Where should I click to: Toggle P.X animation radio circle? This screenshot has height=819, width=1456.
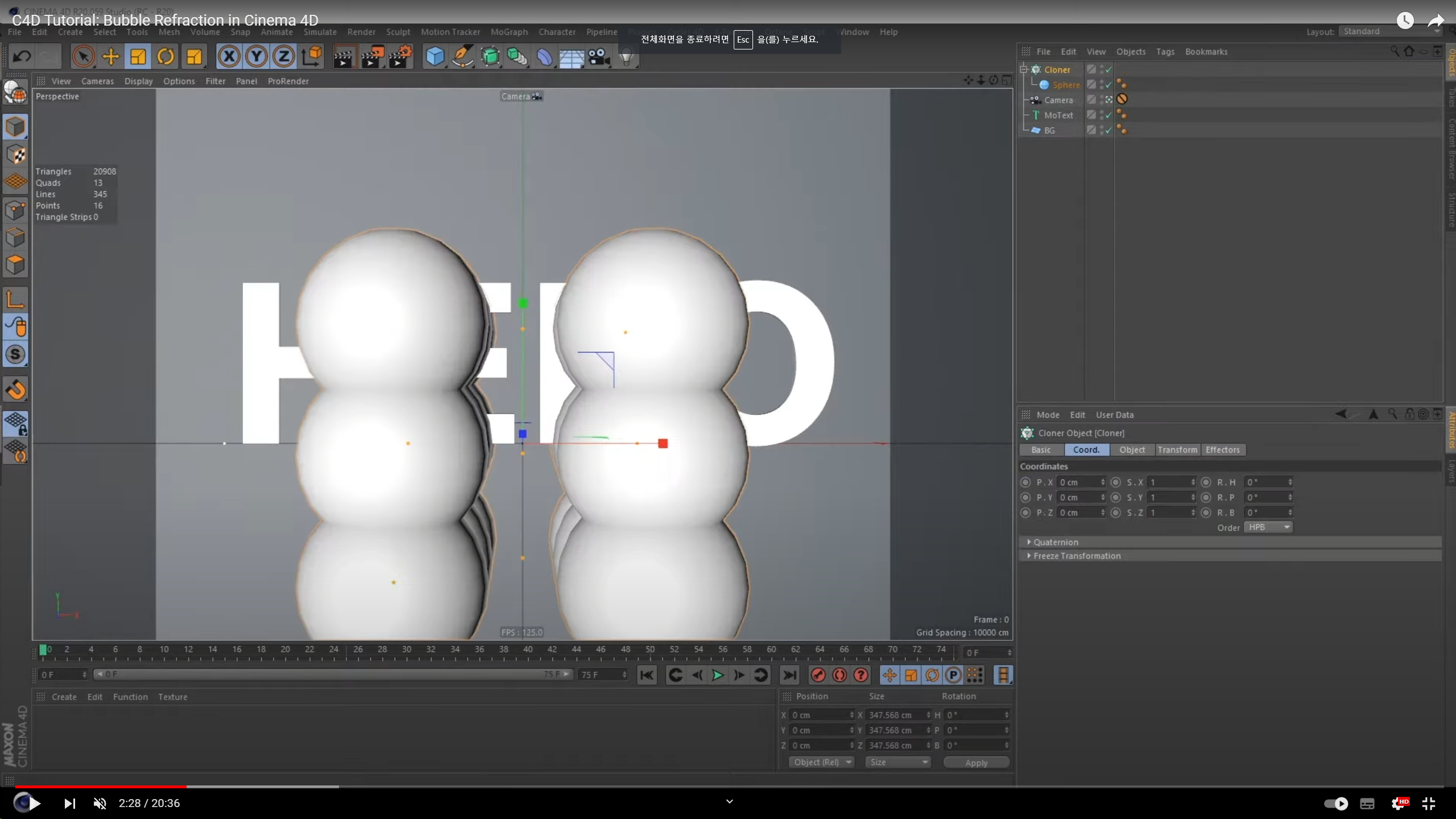pos(1025,482)
